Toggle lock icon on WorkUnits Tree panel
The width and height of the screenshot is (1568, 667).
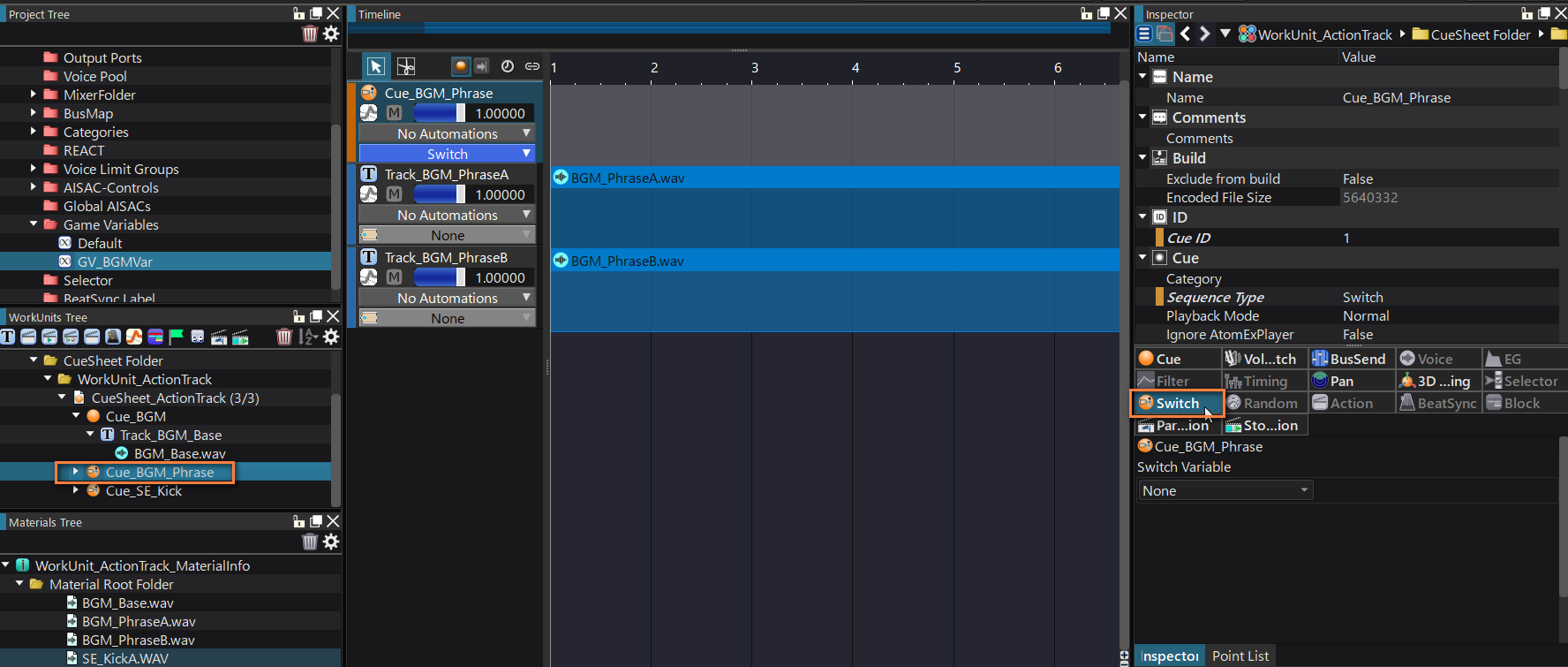click(x=298, y=316)
